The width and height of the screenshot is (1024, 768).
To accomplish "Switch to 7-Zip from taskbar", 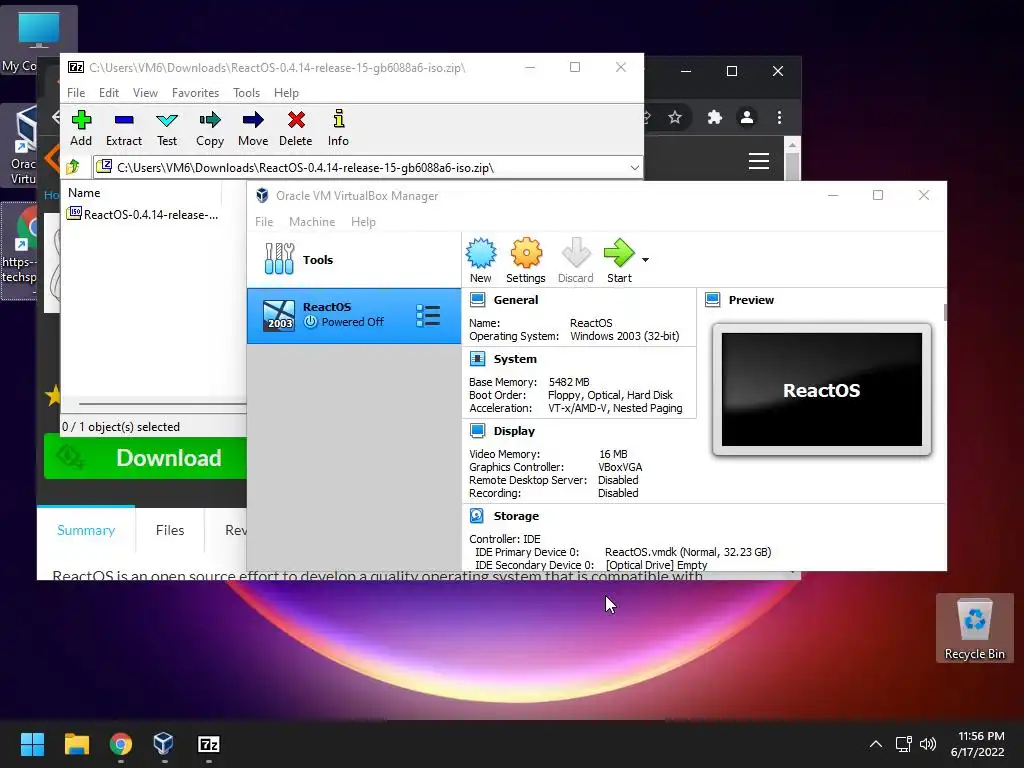I will pos(208,744).
